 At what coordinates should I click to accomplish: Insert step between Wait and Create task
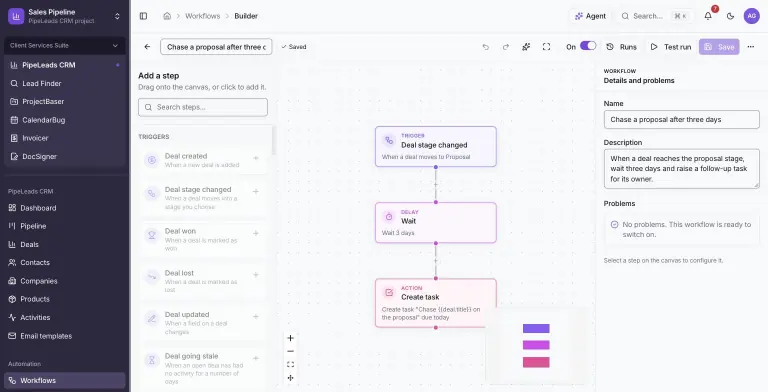[436, 261]
